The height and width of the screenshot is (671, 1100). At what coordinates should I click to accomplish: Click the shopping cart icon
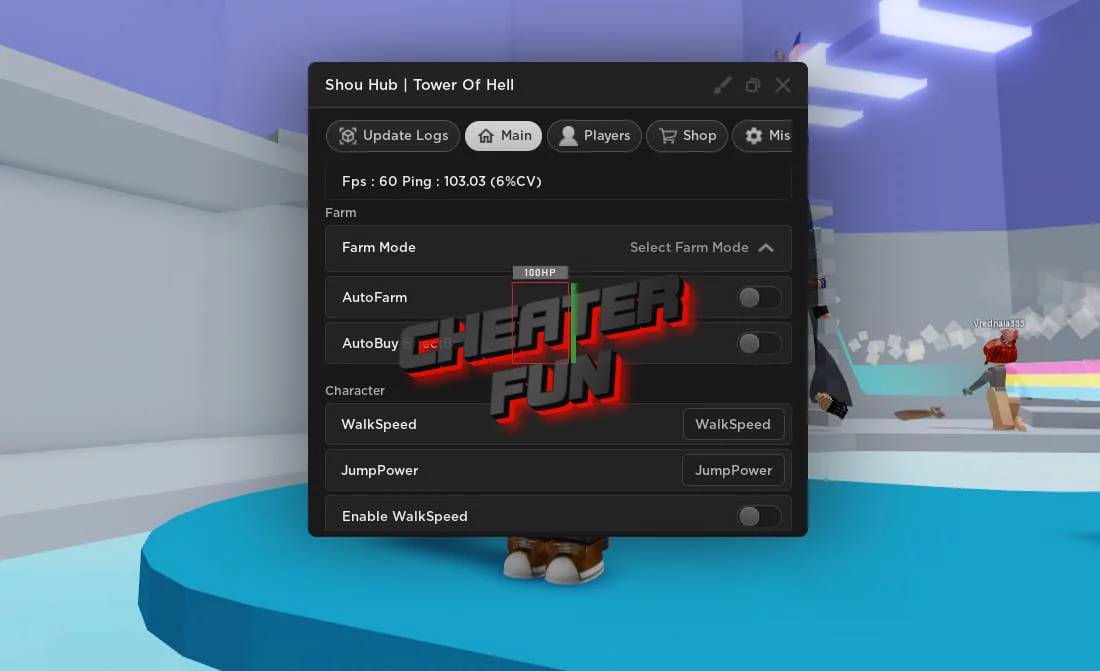tap(668, 135)
